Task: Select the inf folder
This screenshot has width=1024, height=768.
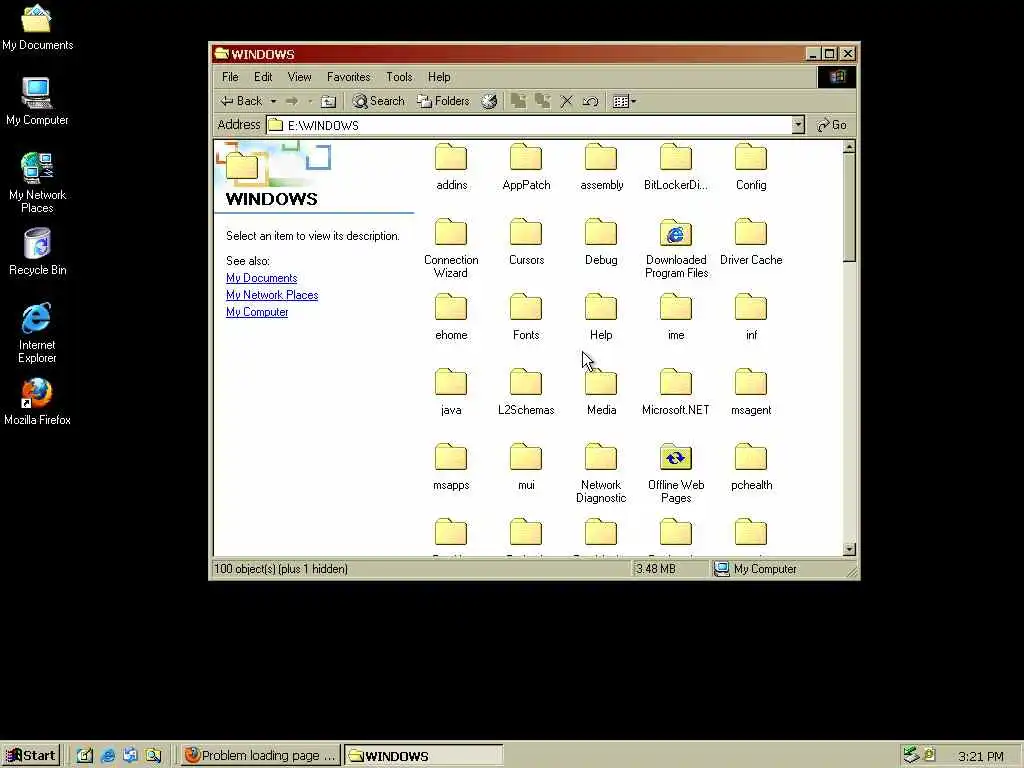Action: [751, 317]
